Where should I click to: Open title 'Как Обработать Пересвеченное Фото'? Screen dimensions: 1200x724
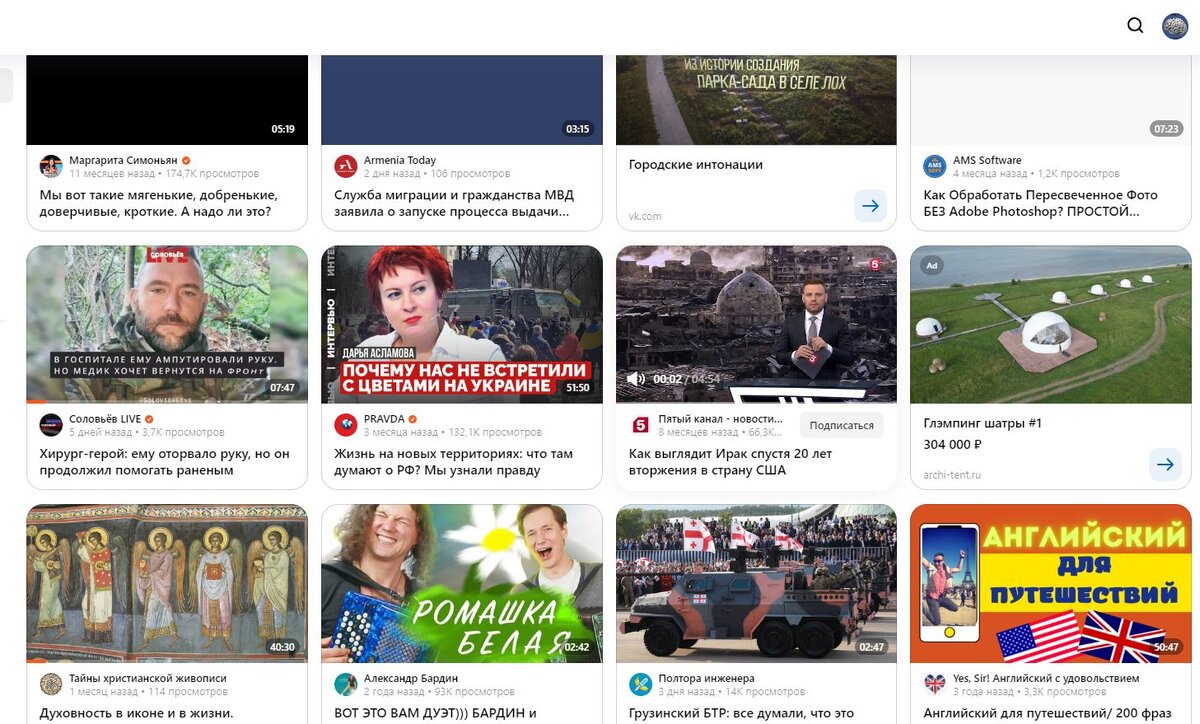pyautogui.click(x=1041, y=203)
